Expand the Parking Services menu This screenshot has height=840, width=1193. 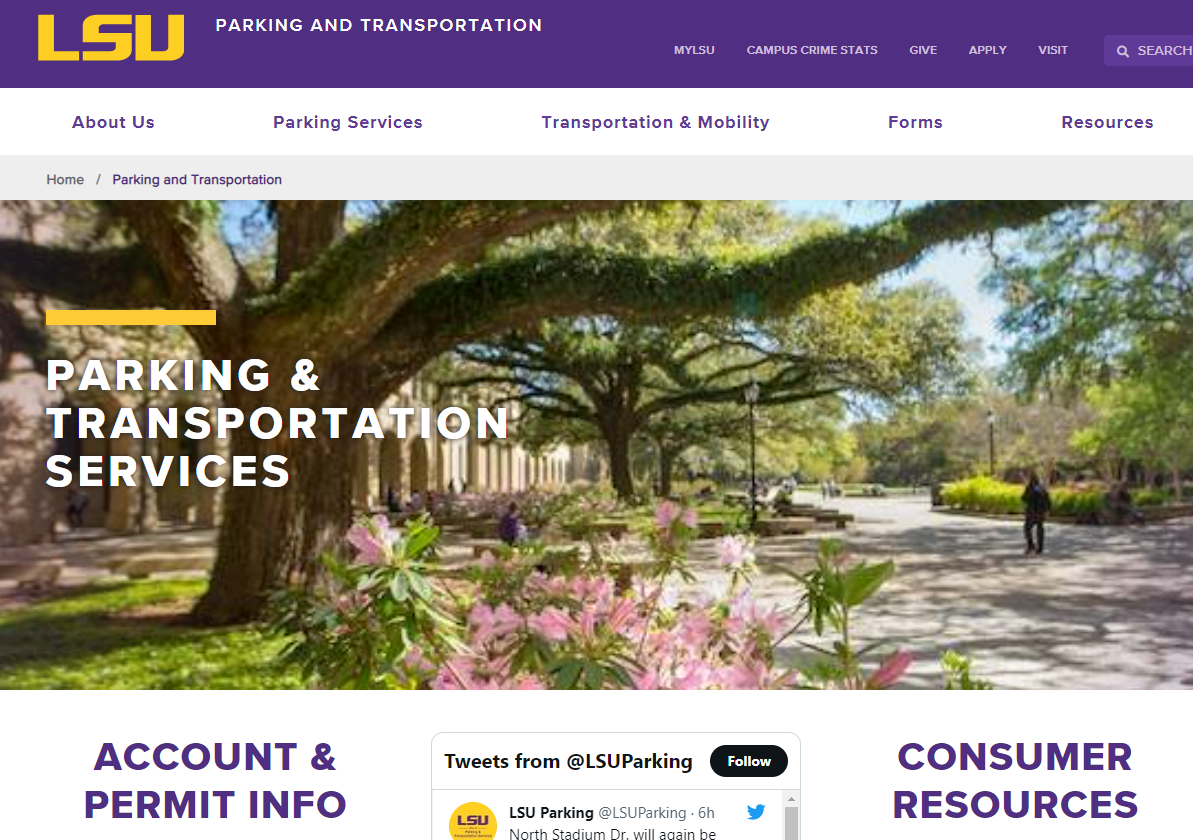348,122
